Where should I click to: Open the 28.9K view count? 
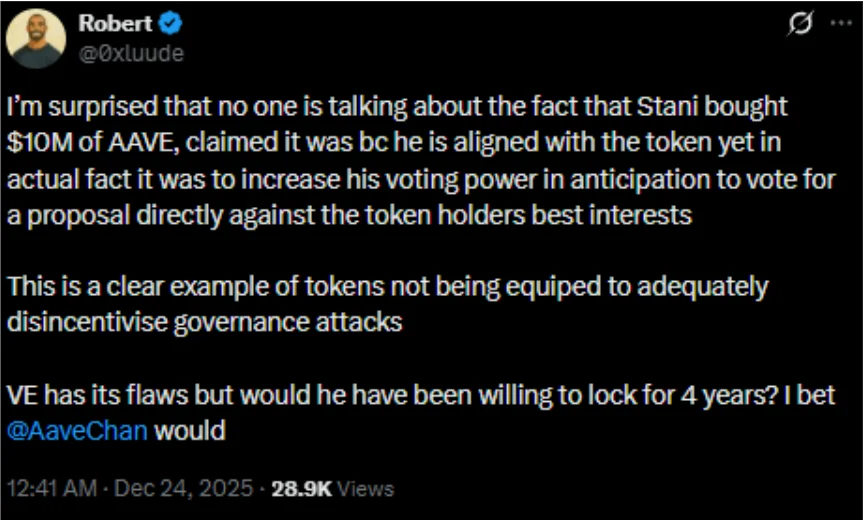coord(299,489)
